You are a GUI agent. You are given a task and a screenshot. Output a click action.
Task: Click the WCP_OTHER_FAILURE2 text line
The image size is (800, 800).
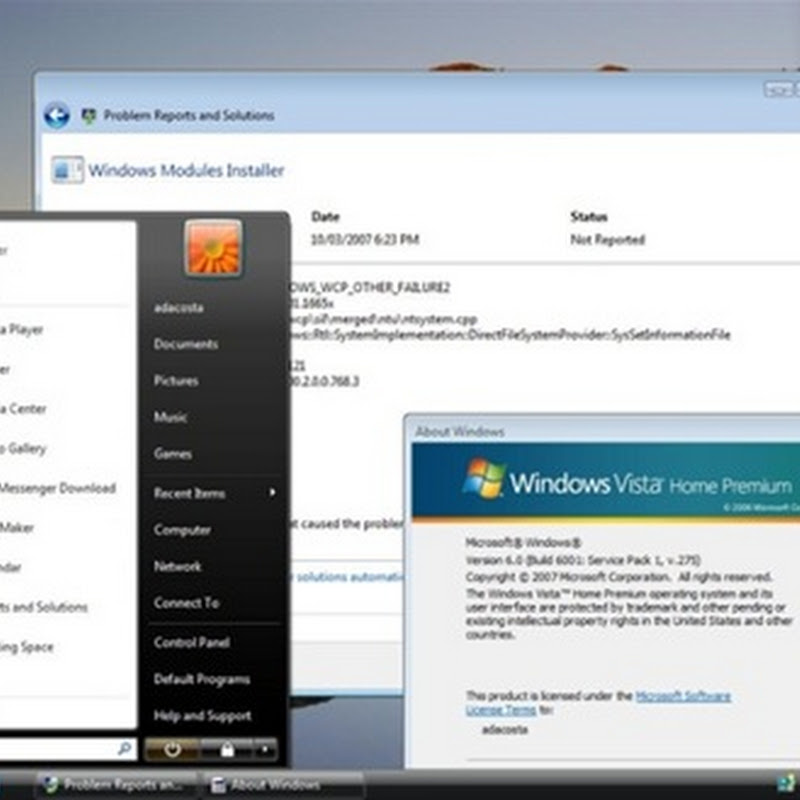(x=370, y=288)
